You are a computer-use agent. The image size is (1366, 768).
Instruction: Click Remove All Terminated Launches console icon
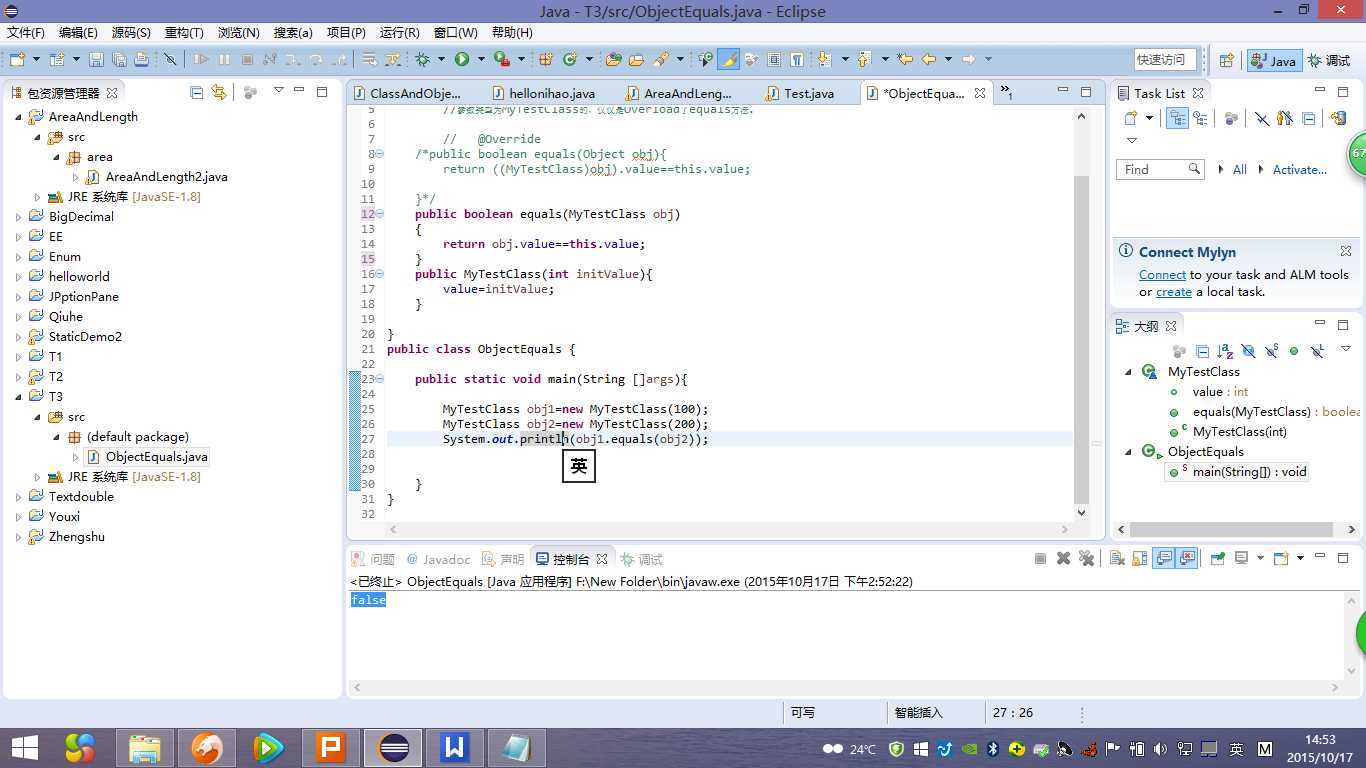pos(1086,558)
